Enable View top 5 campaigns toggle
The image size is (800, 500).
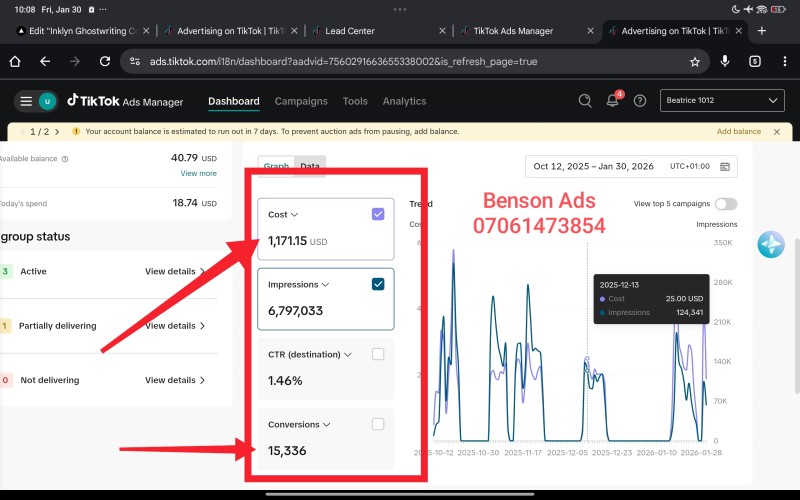[x=726, y=204]
